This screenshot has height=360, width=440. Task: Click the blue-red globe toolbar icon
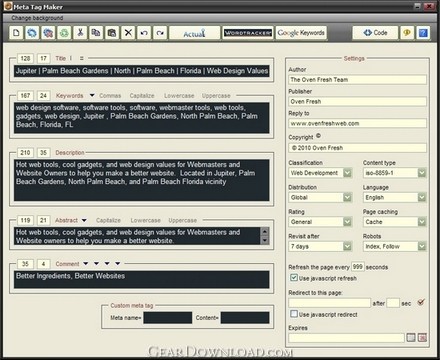click(48, 33)
